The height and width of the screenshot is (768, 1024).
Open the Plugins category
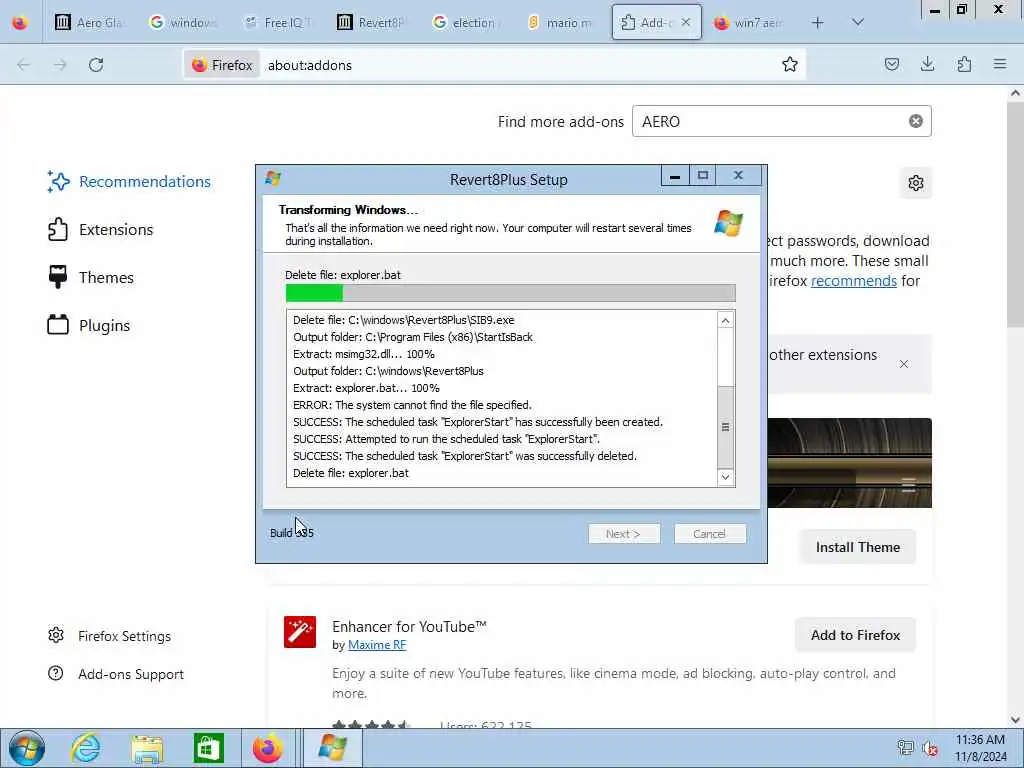(89, 325)
